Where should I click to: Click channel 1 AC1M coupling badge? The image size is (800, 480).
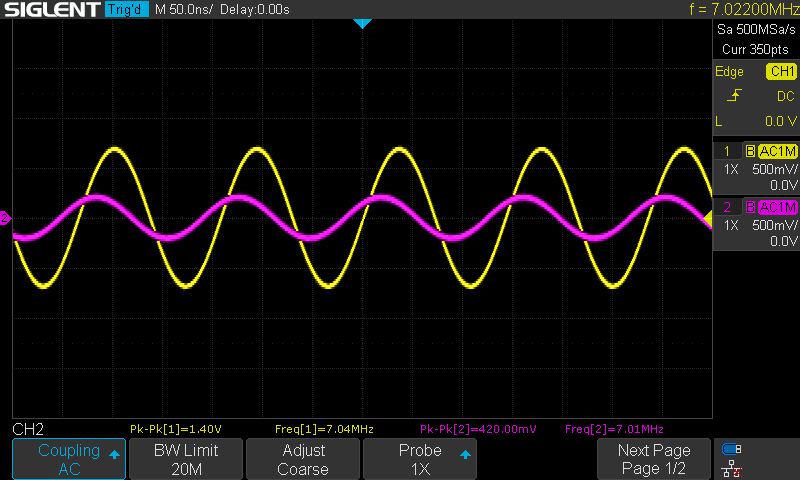(778, 151)
